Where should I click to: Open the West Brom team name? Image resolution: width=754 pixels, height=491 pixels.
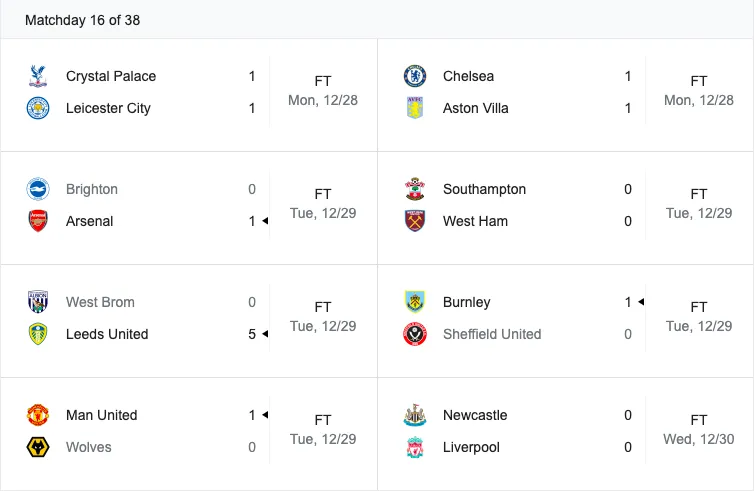100,302
